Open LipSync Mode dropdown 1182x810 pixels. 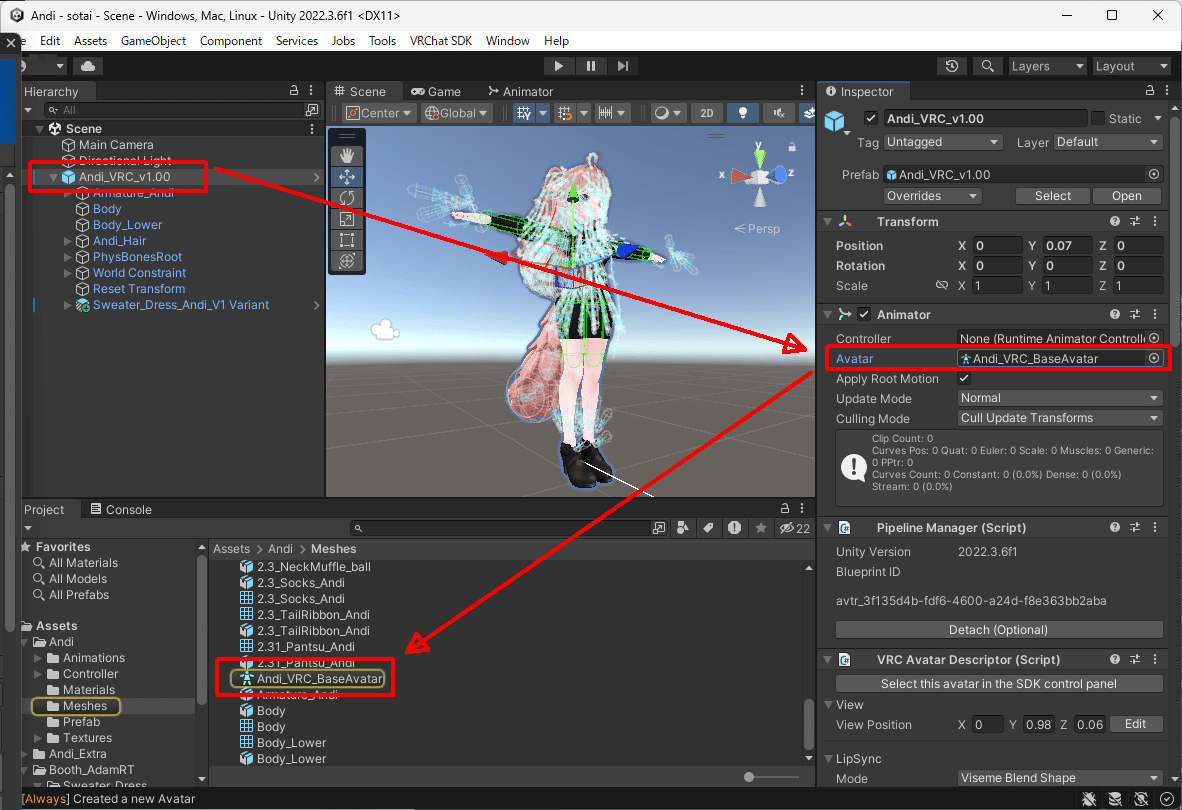(1059, 778)
